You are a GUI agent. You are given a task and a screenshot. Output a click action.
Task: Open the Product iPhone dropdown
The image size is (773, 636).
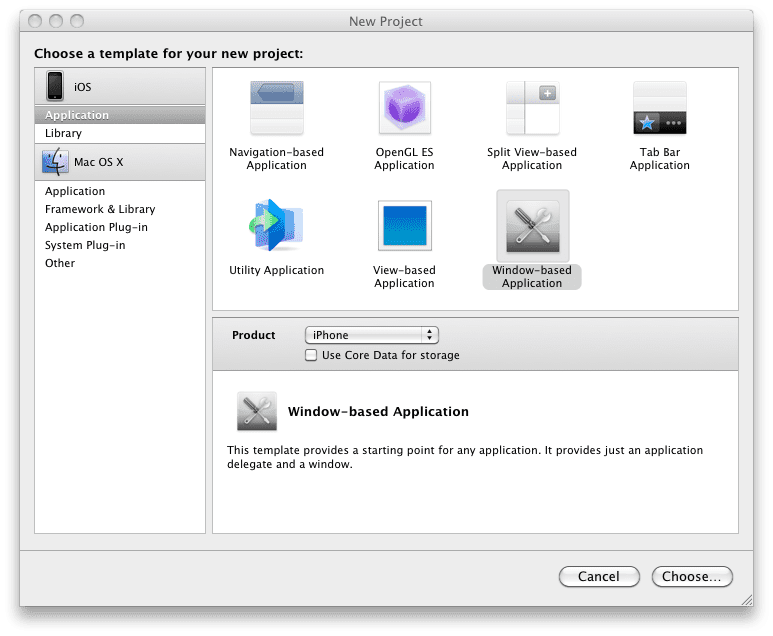pyautogui.click(x=372, y=335)
